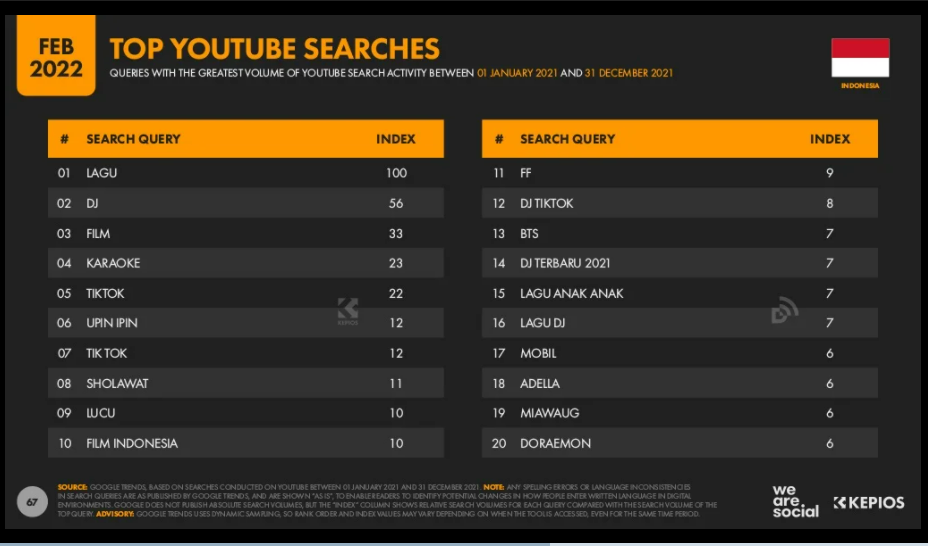
Task: Click the FEB 2022 orange badge
Action: click(56, 56)
